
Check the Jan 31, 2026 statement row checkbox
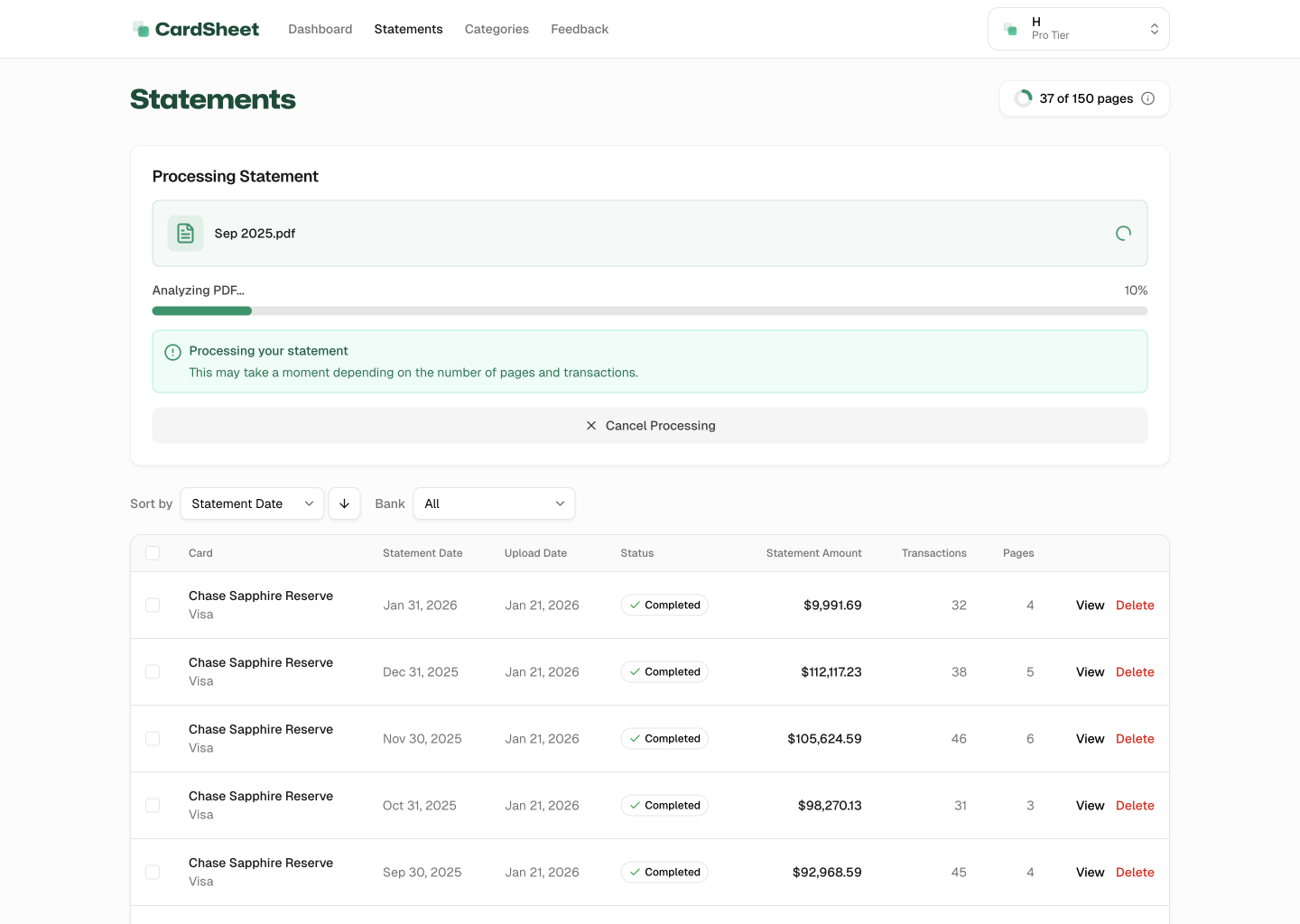153,605
